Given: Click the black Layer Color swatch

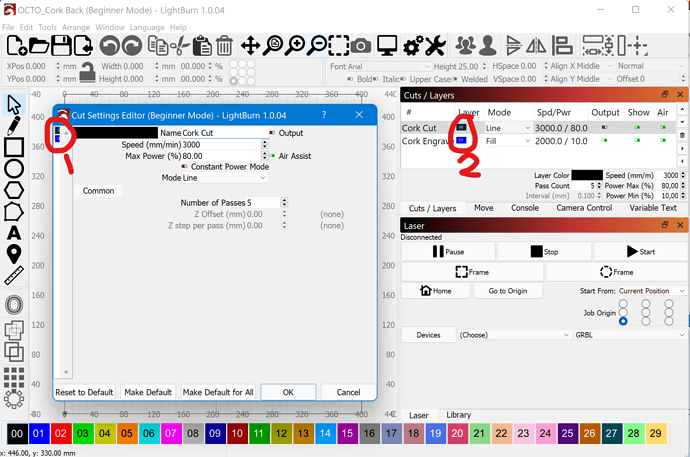Looking at the screenshot, I should pos(587,175).
